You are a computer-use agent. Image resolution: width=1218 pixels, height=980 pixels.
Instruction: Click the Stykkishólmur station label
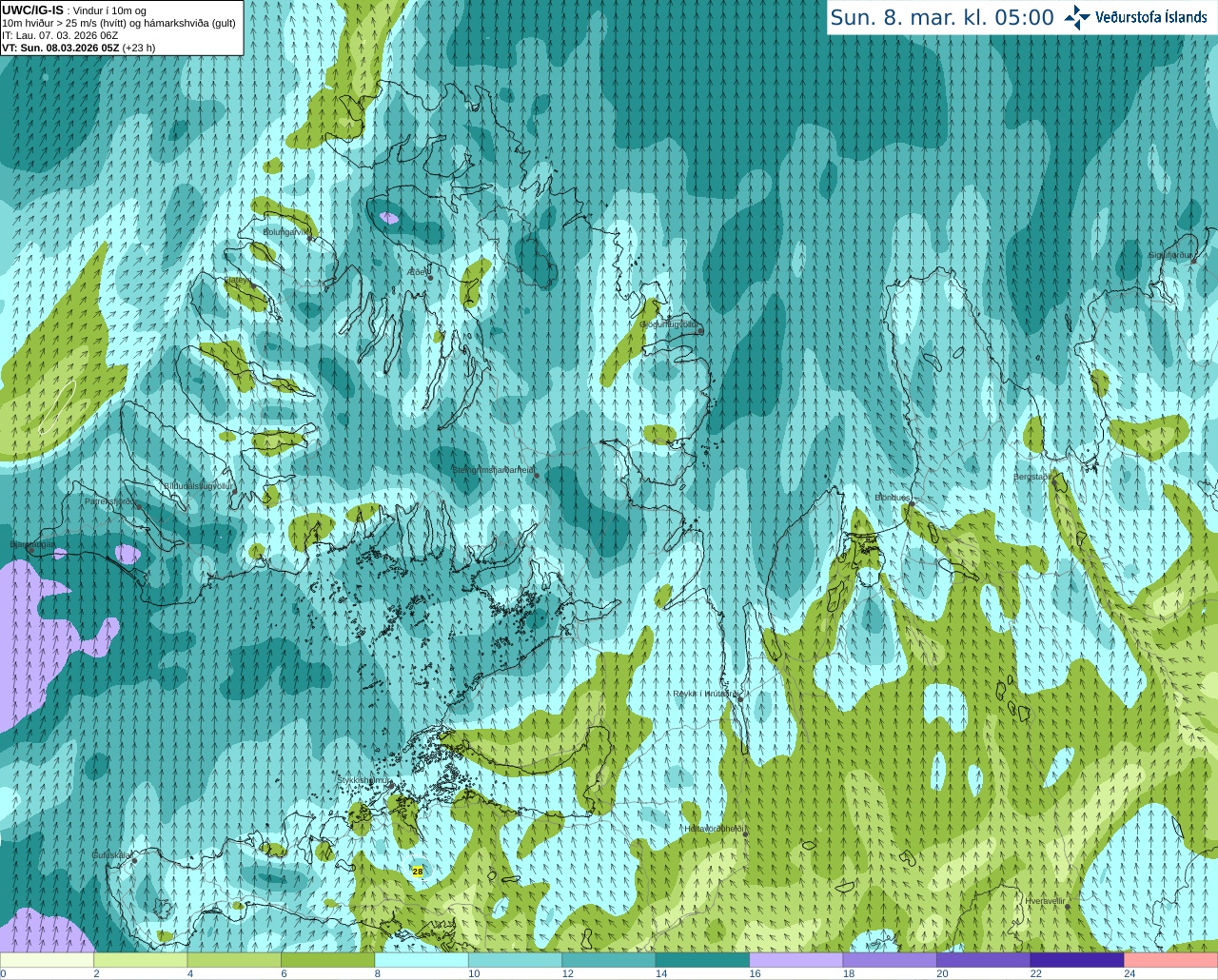363,780
